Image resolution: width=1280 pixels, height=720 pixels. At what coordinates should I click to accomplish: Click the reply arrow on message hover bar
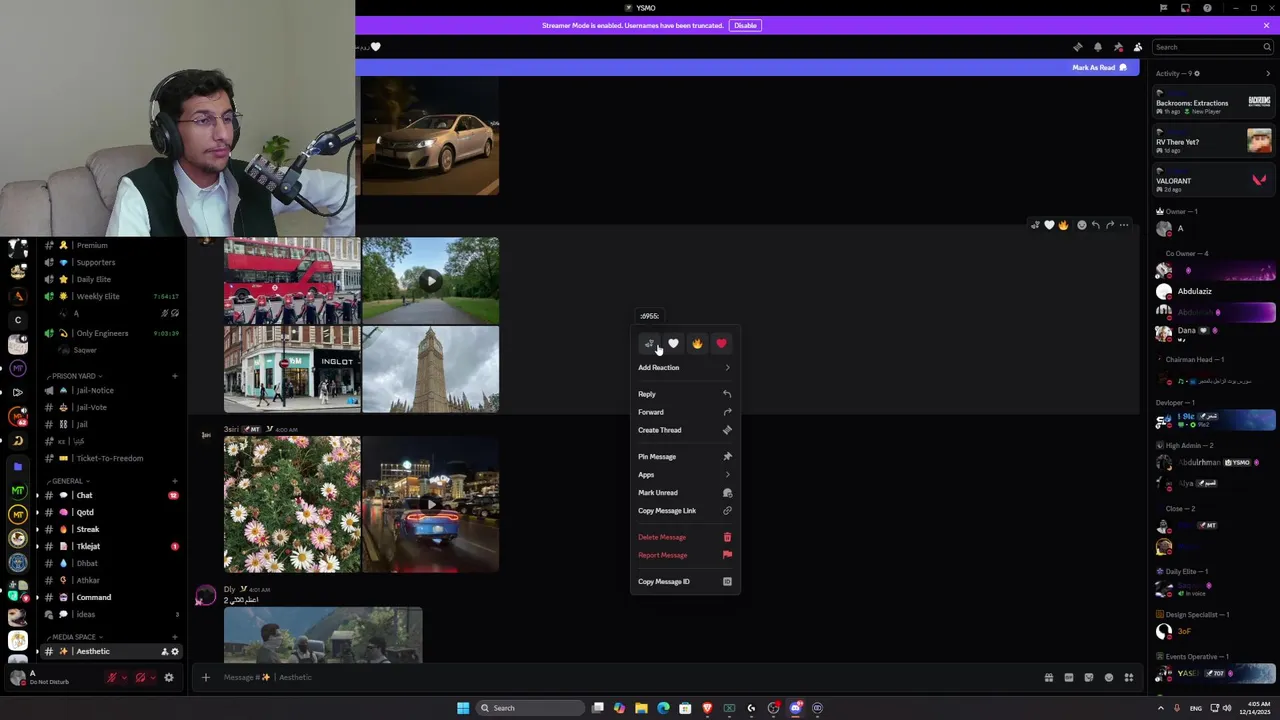pyautogui.click(x=1096, y=225)
